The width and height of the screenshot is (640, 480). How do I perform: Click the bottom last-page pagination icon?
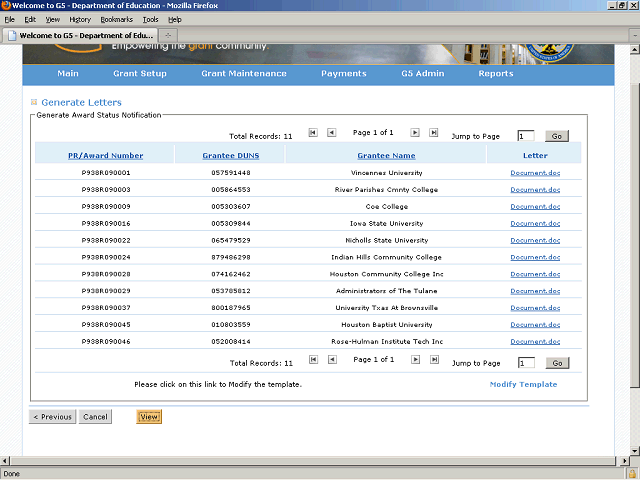[x=433, y=359]
